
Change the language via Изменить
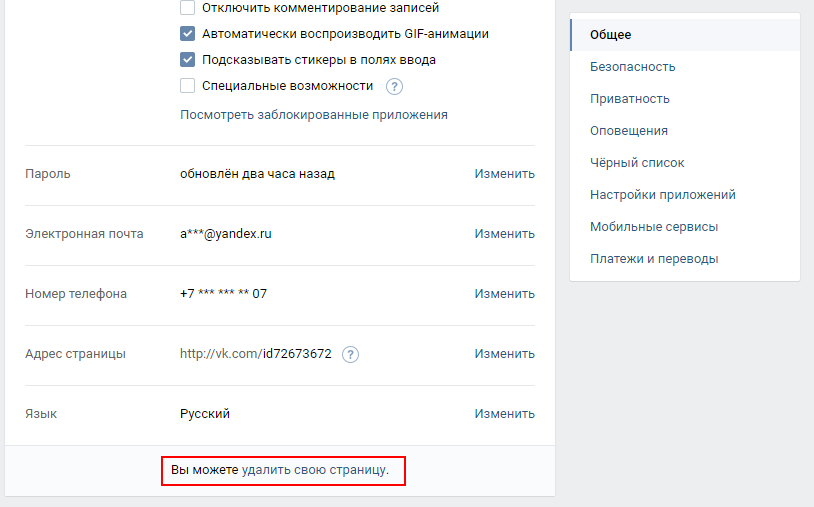[x=504, y=414]
